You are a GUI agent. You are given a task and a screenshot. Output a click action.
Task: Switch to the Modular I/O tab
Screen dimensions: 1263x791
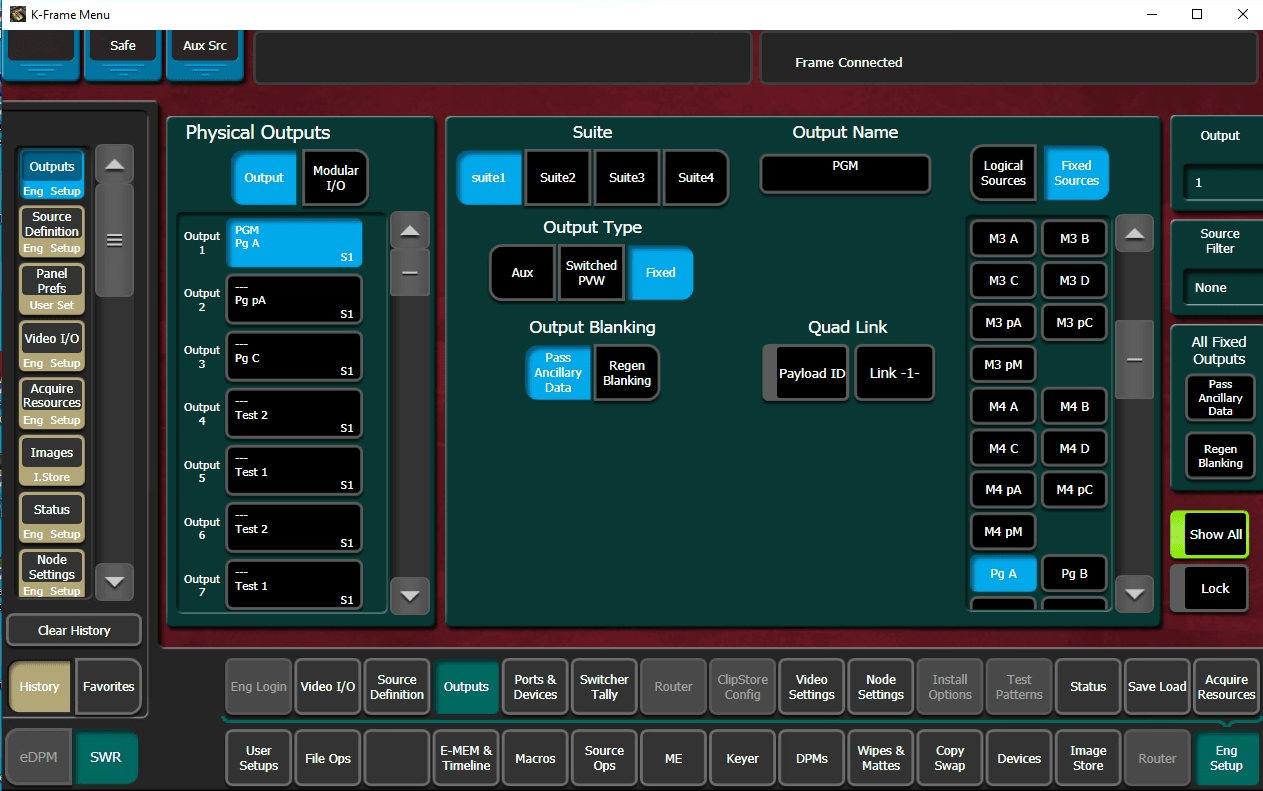[335, 178]
